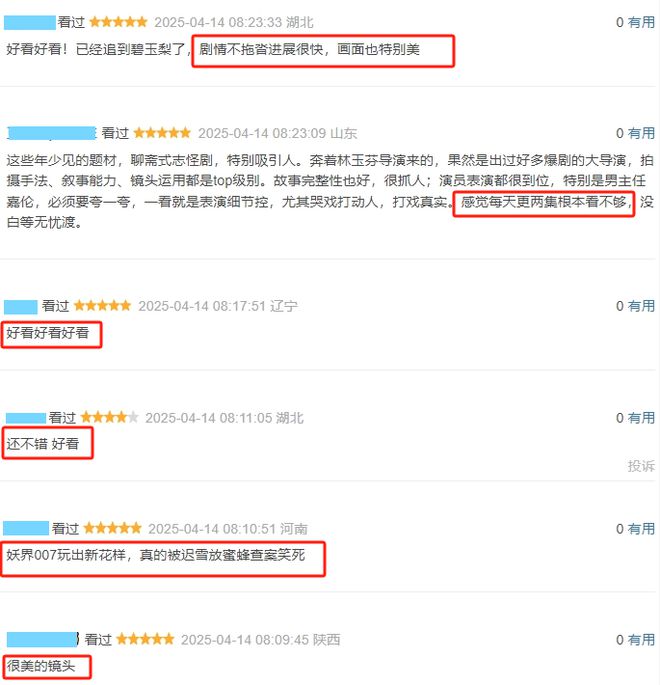The width and height of the screenshot is (660, 685).
Task: Open the first reviewer's profile name at top
Action: [30, 23]
